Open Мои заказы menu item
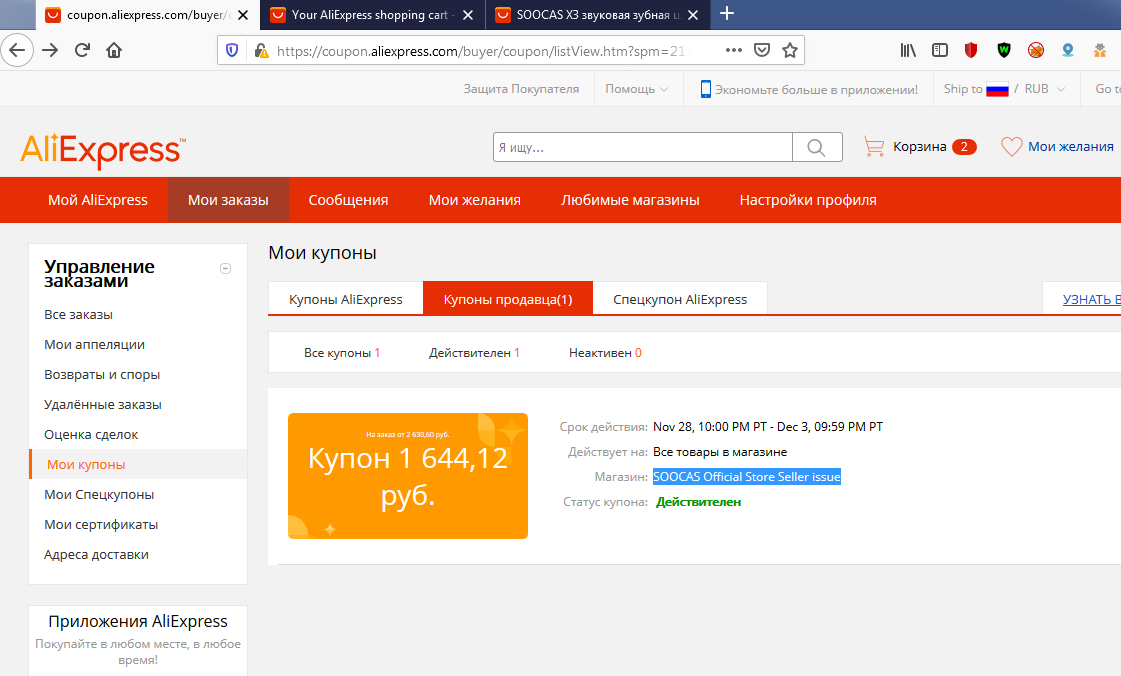1121x676 pixels. click(228, 200)
